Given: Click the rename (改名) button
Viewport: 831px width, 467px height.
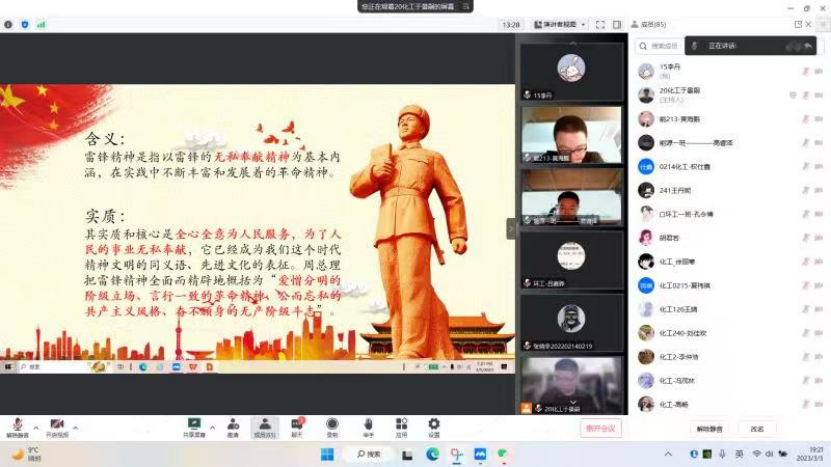Looking at the screenshot, I should coord(757,428).
